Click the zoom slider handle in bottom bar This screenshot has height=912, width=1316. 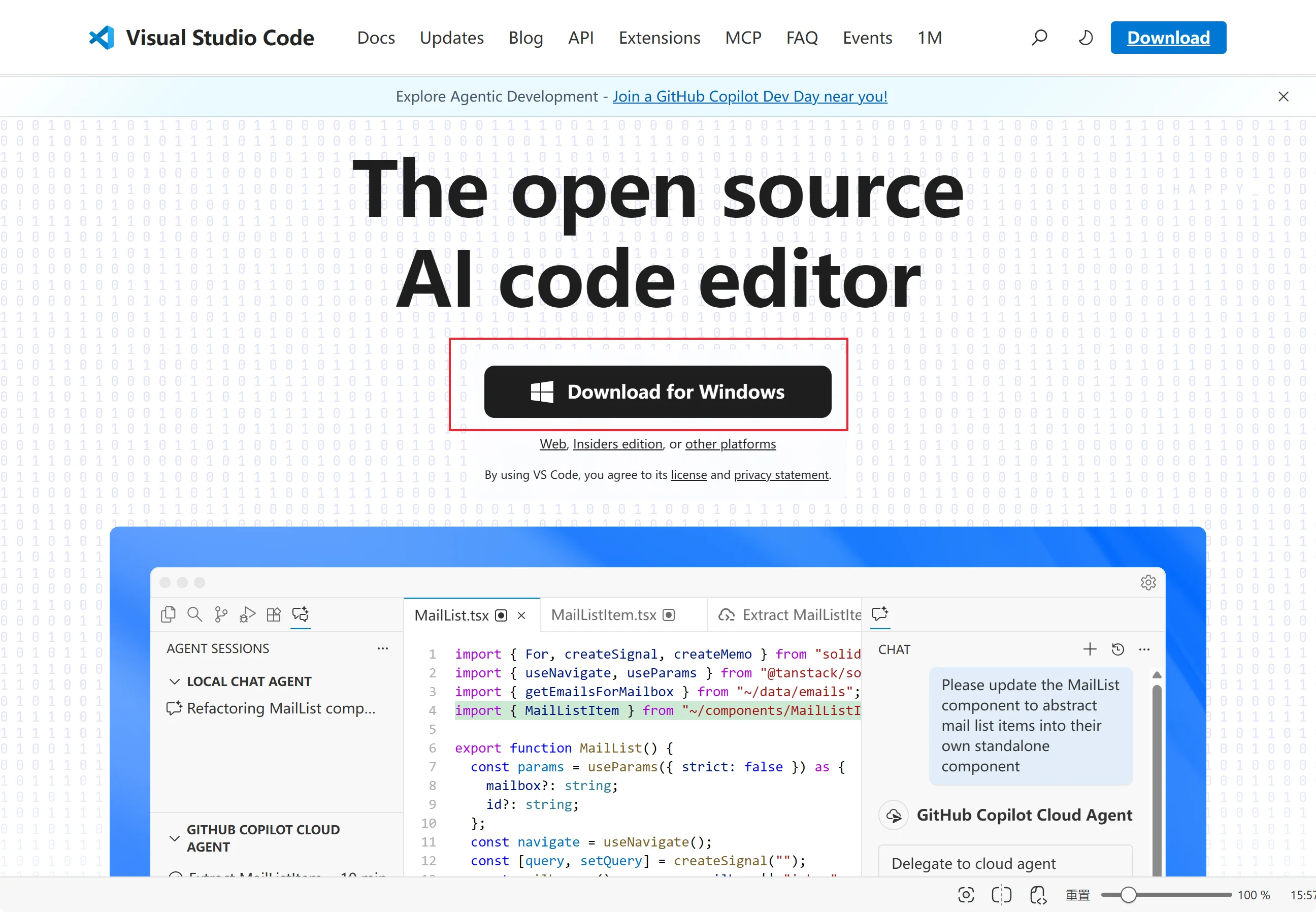point(1128,895)
